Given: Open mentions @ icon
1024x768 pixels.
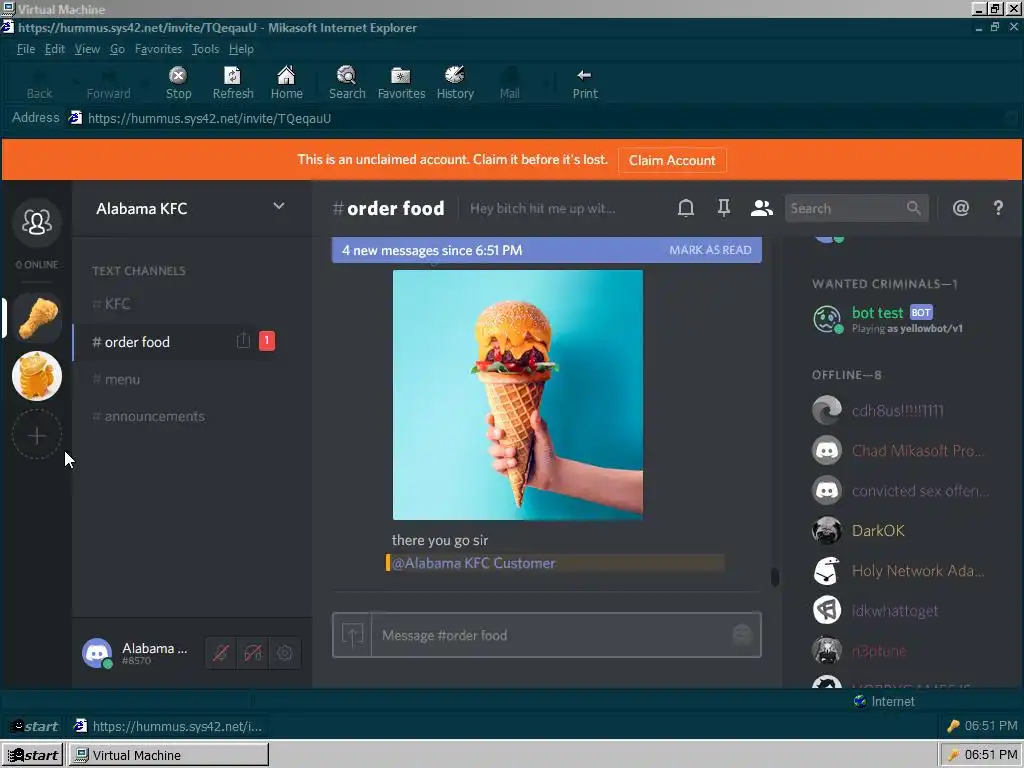Looking at the screenshot, I should pos(961,208).
